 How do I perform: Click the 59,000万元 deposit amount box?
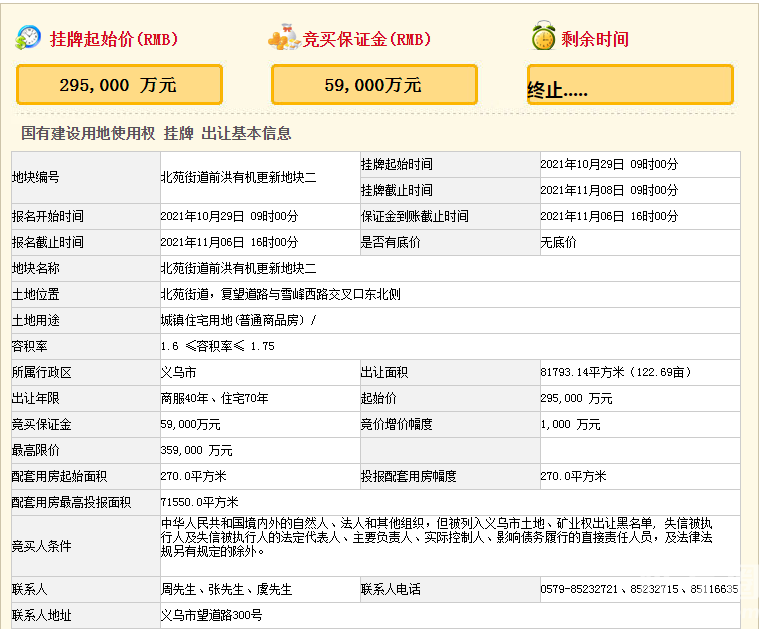(x=374, y=85)
